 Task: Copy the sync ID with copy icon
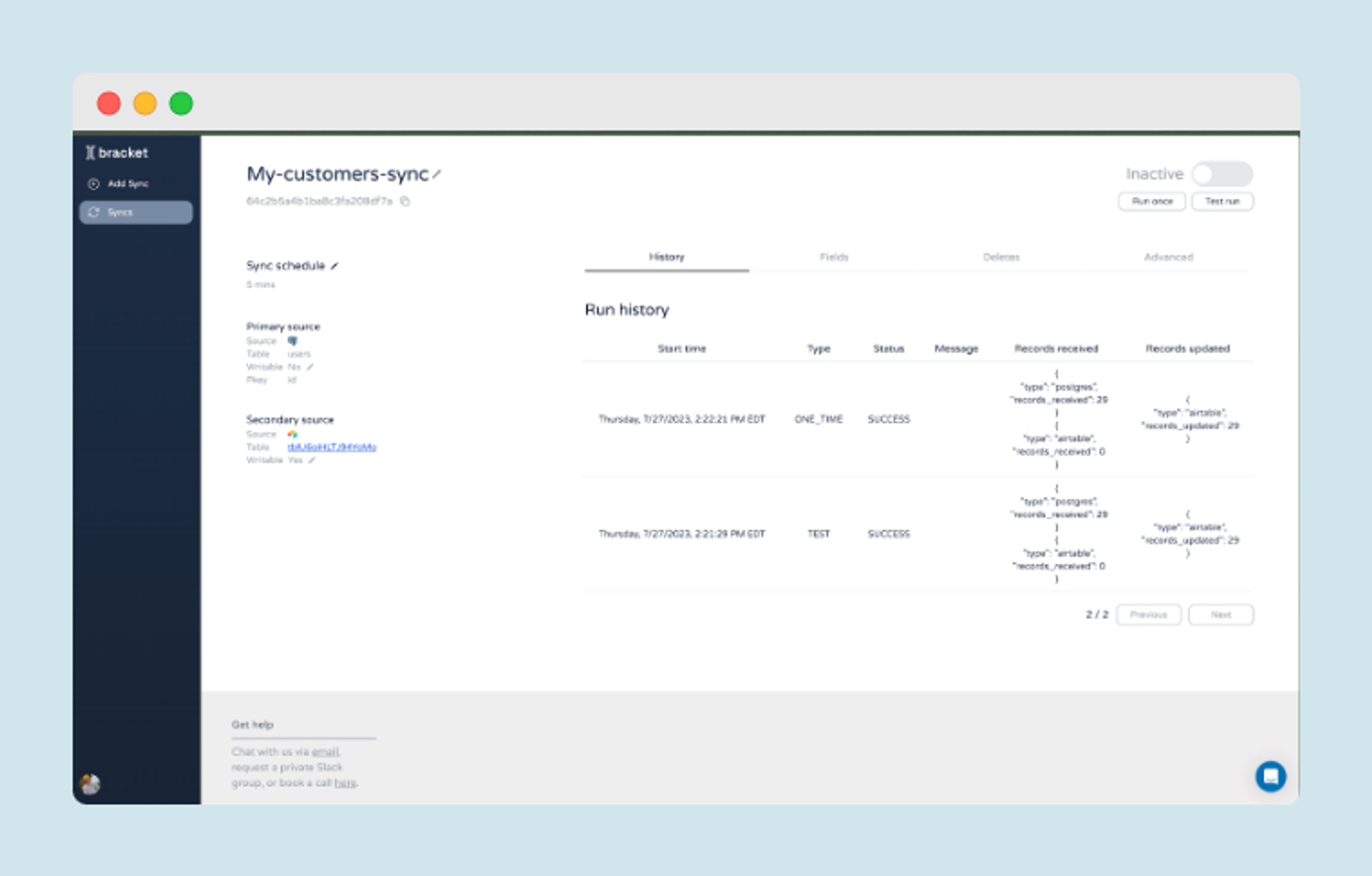406,201
